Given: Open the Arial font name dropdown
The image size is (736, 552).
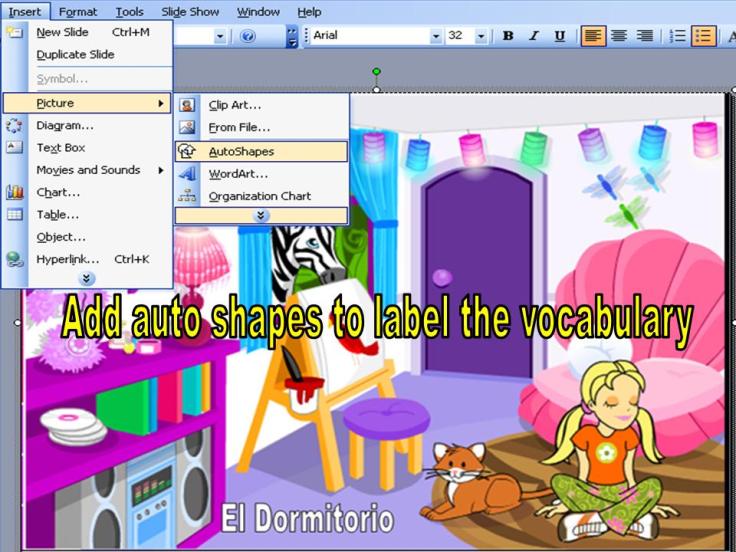Looking at the screenshot, I should click(x=436, y=36).
